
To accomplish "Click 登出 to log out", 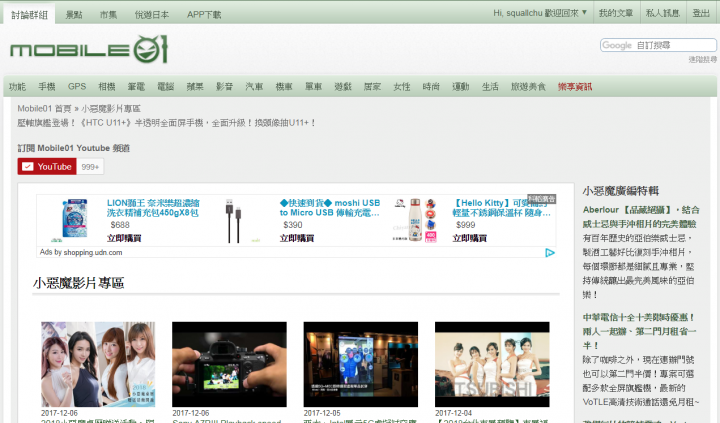I will click(701, 13).
